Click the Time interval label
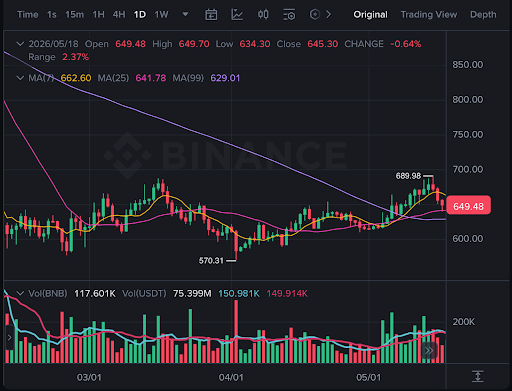 pyautogui.click(x=28, y=15)
